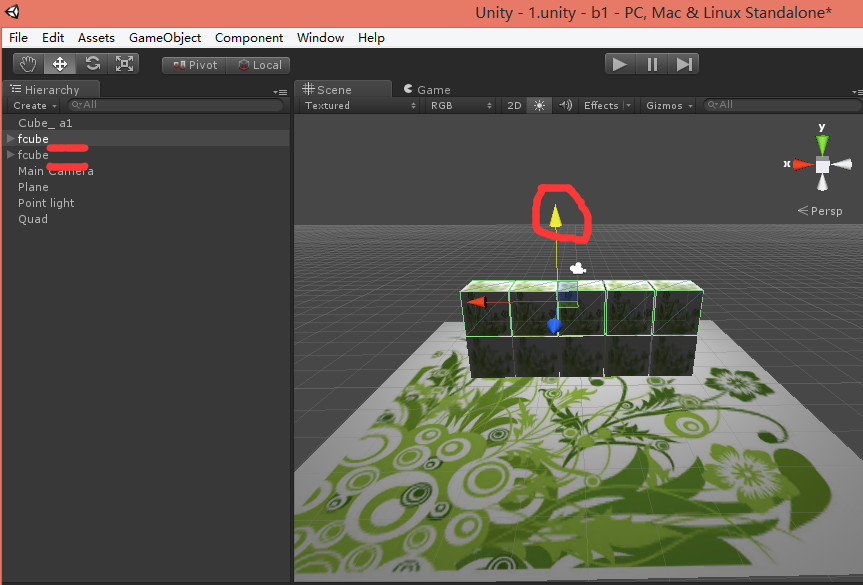Click the camera gizmo icon in scene
This screenshot has height=585, width=863.
tap(577, 269)
